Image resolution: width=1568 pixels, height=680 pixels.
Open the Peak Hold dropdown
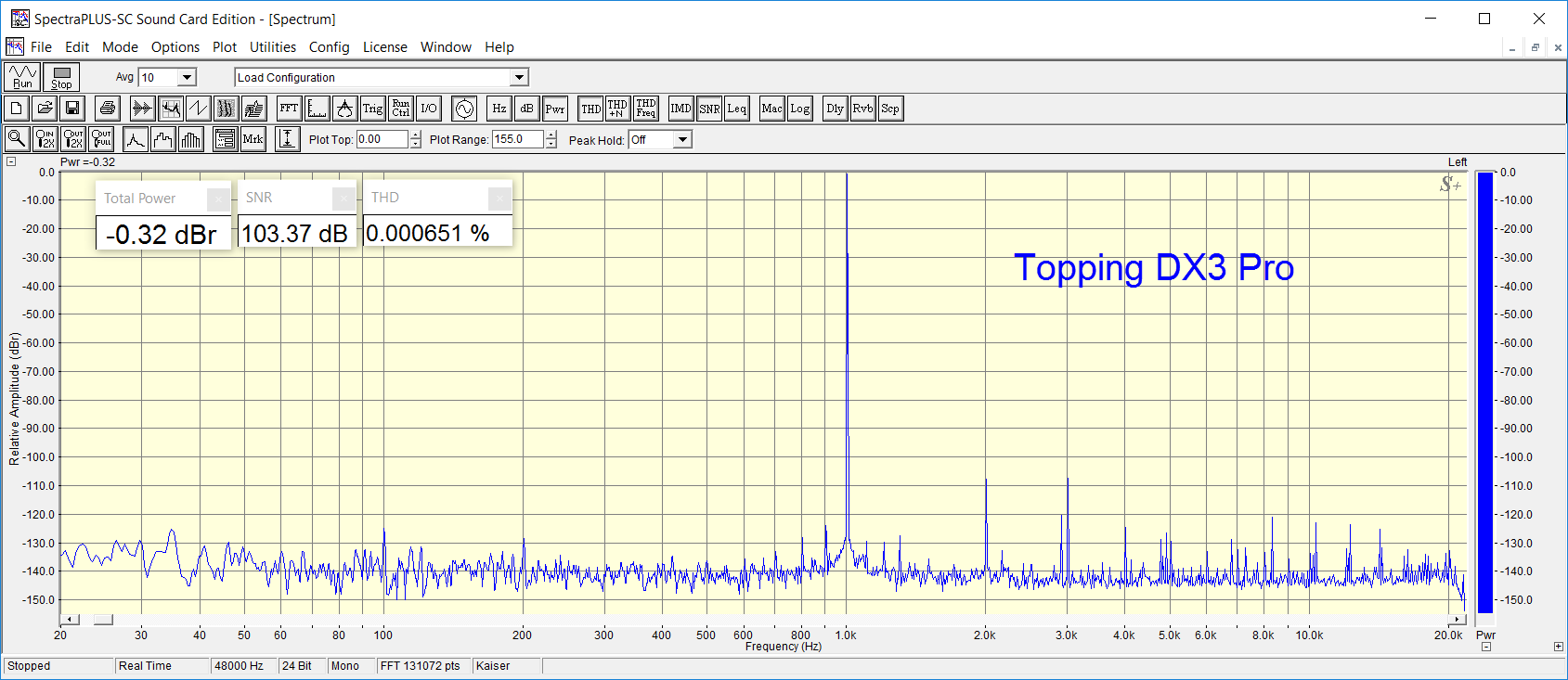(682, 140)
